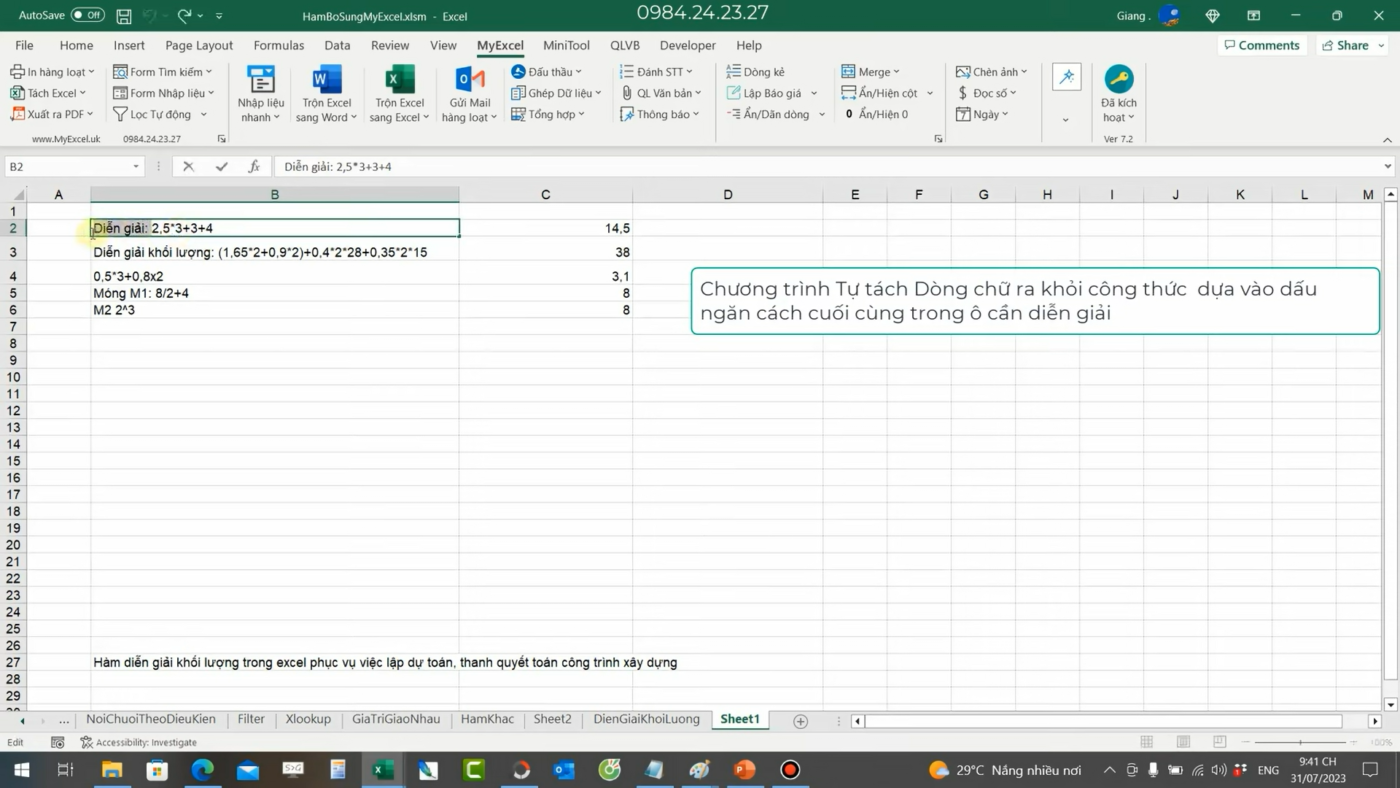Select the Nhập liệu nhanh tool

click(259, 92)
